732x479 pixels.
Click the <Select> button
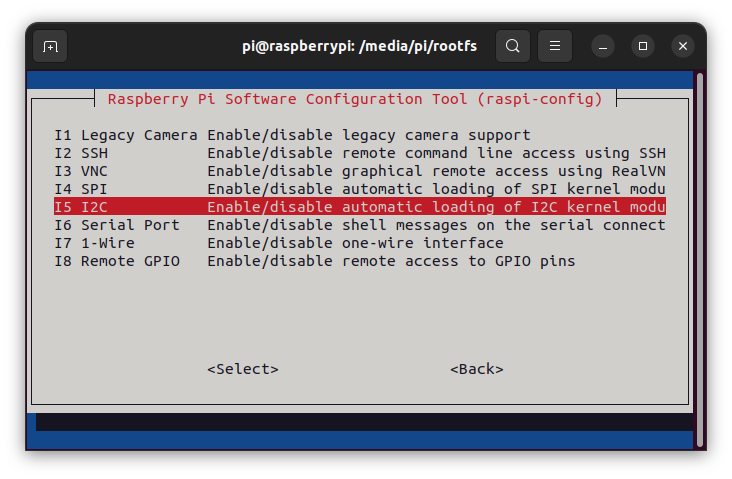243,369
